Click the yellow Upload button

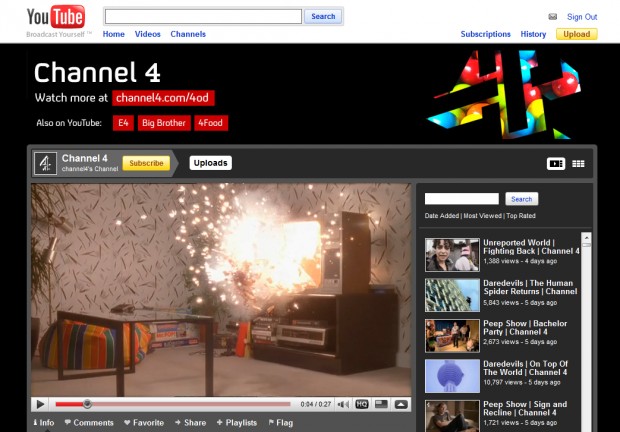tap(577, 34)
